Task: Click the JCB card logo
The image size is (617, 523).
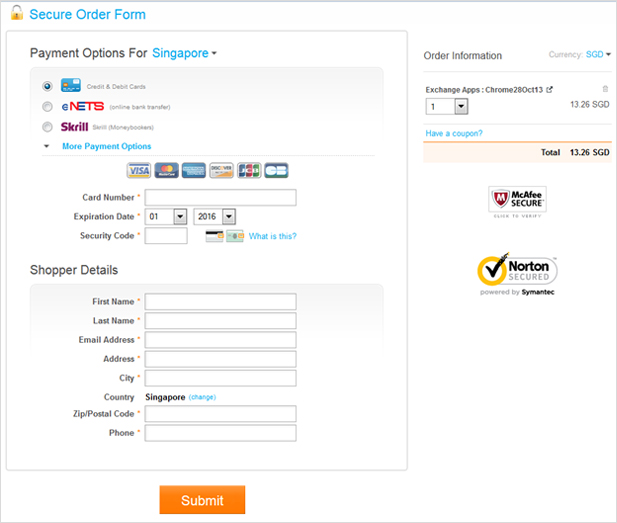Action: point(249,170)
